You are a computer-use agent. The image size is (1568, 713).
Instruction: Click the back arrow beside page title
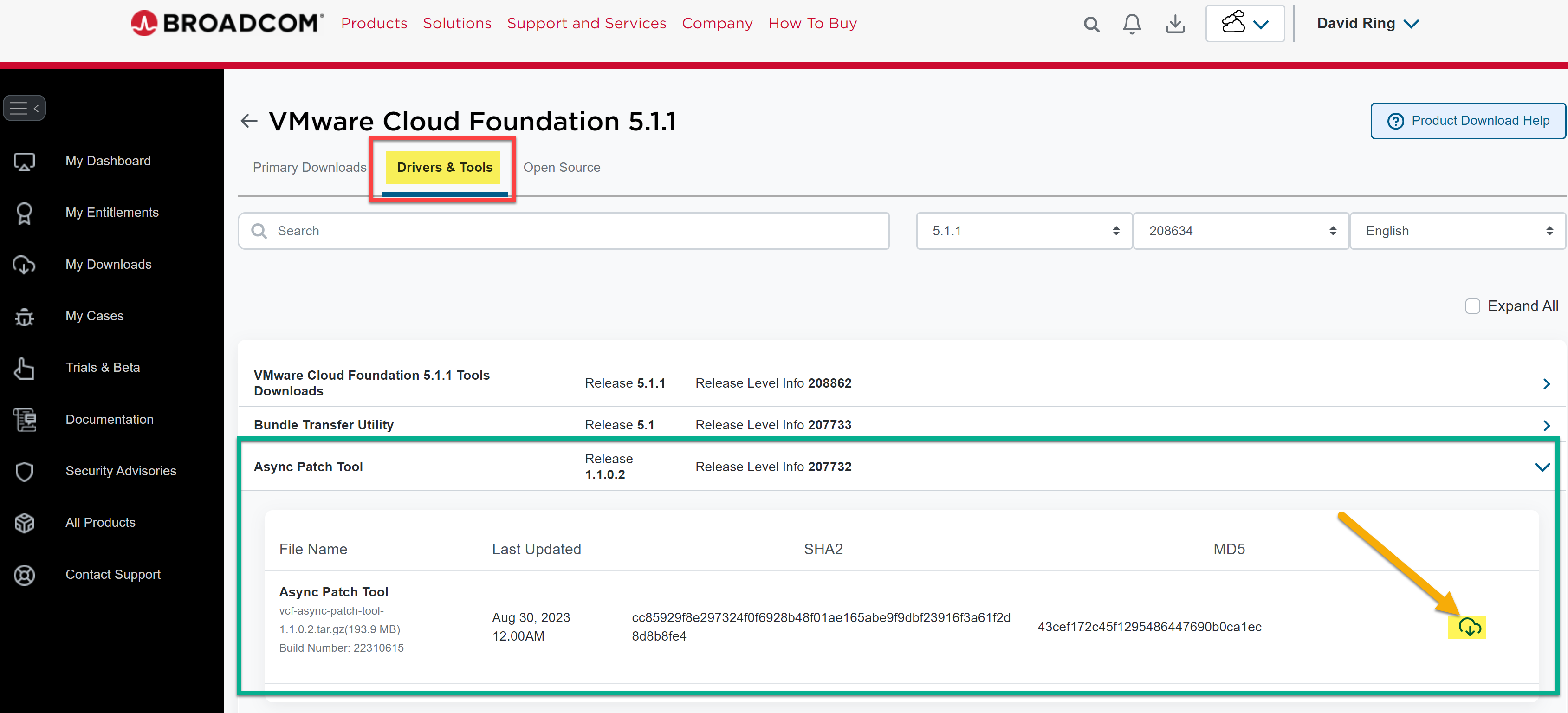click(x=248, y=121)
